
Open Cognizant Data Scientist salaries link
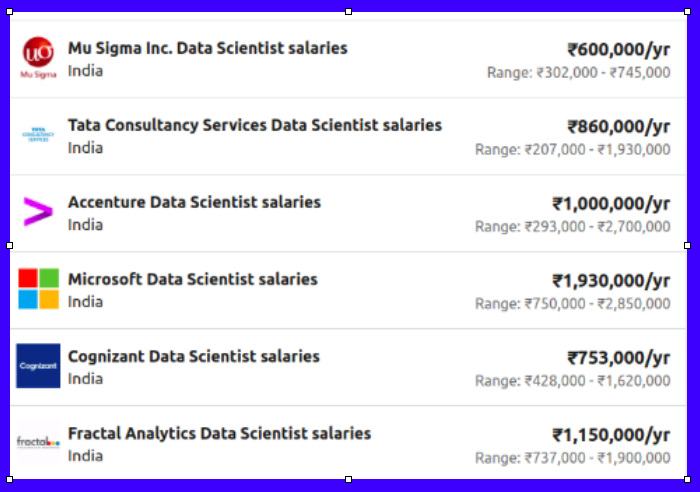pos(194,356)
